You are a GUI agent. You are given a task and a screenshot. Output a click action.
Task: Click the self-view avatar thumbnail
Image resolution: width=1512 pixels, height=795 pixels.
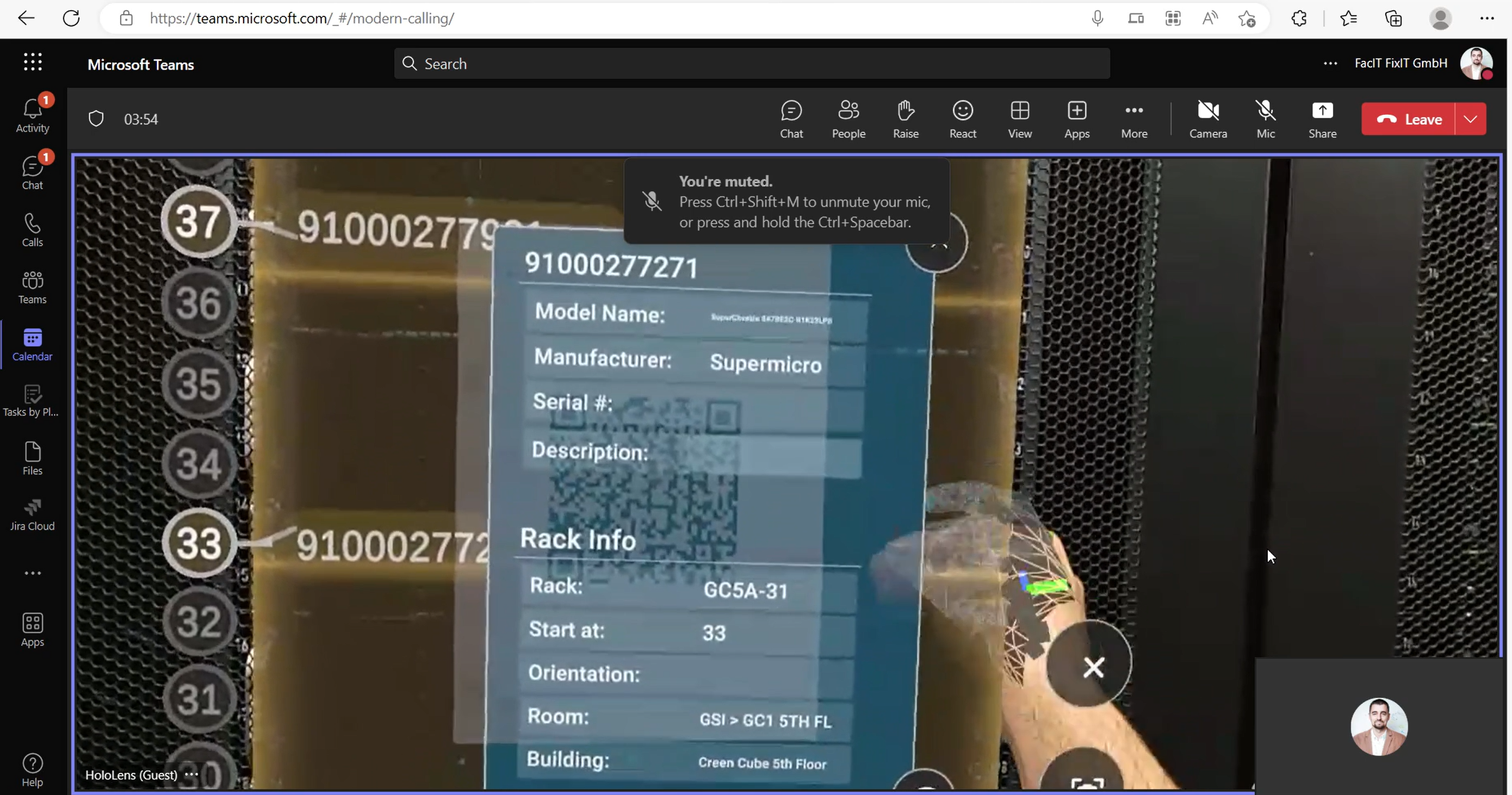(1379, 726)
